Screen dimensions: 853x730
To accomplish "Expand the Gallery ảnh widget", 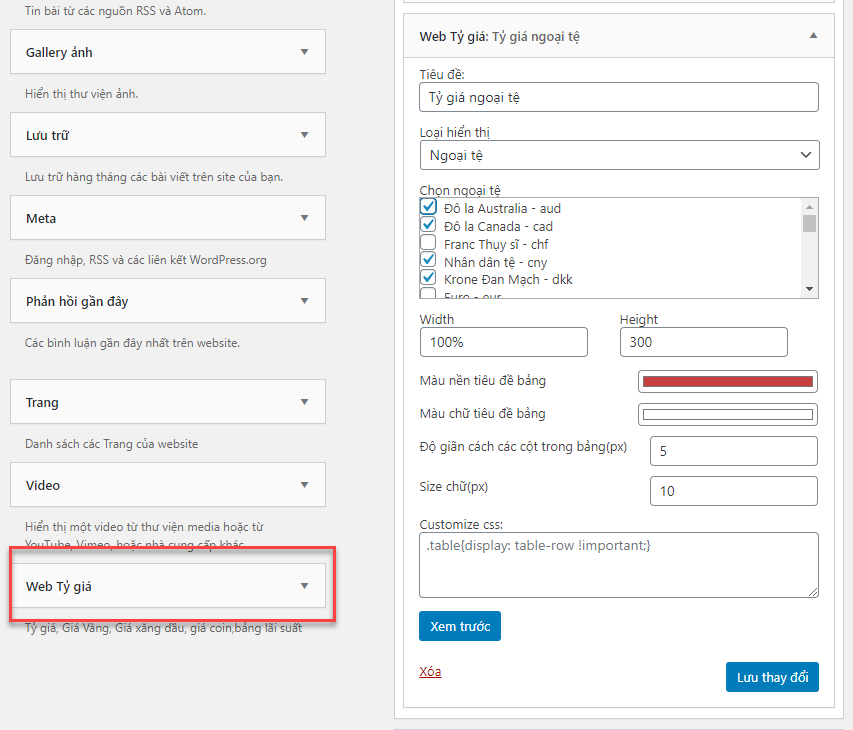I will (305, 52).
